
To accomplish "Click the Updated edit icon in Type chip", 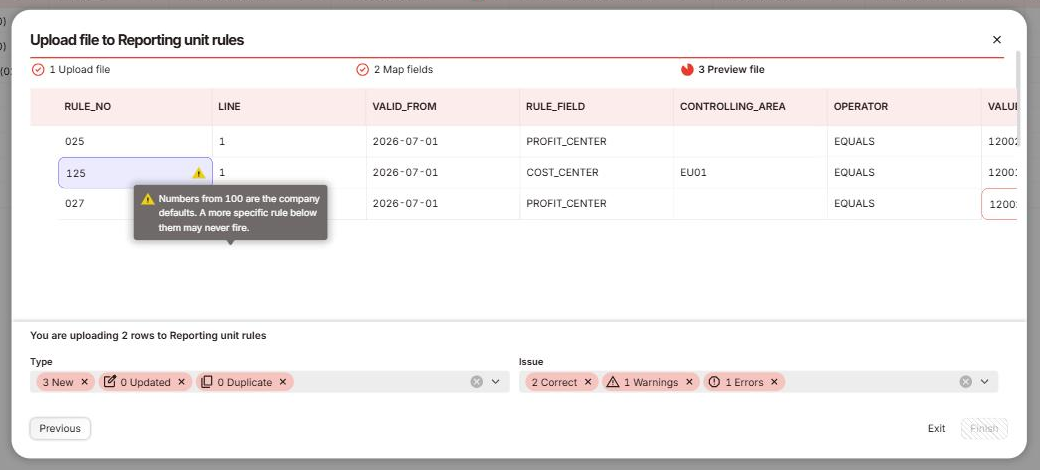I will tap(110, 381).
